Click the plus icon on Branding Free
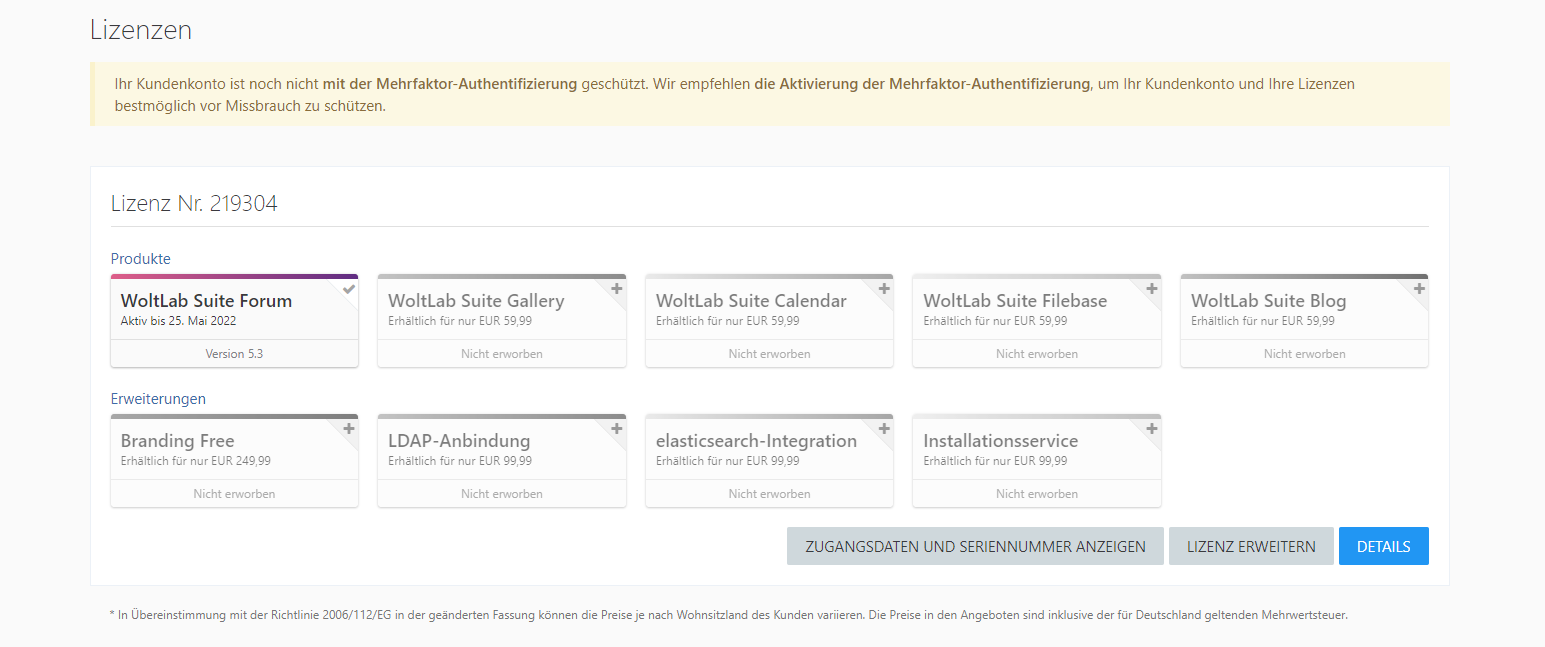The height and width of the screenshot is (647, 1545). click(349, 429)
